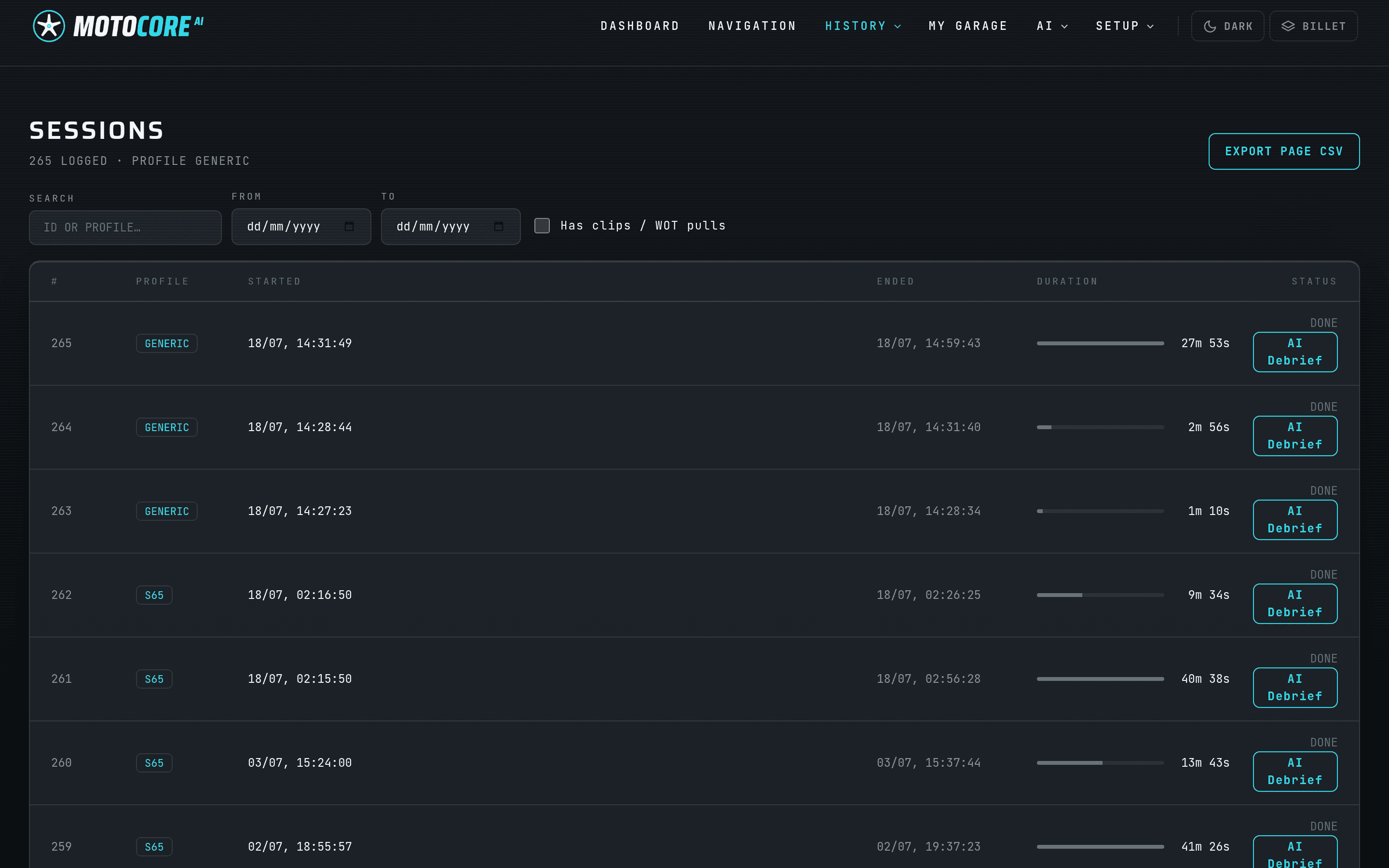Click the 265 LOGGED · PROFILE GENERIC subtitle

(139, 161)
